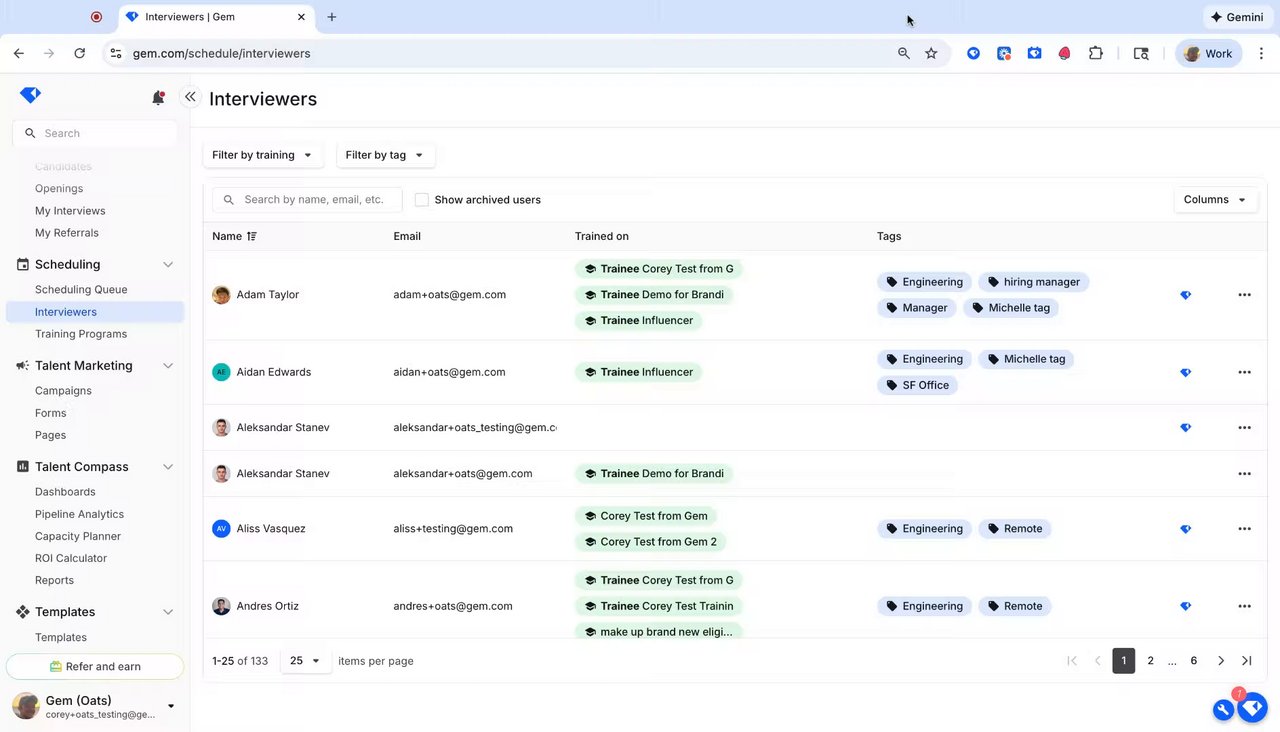Bookmark this page with the star icon
The width and height of the screenshot is (1280, 732).
tap(932, 53)
